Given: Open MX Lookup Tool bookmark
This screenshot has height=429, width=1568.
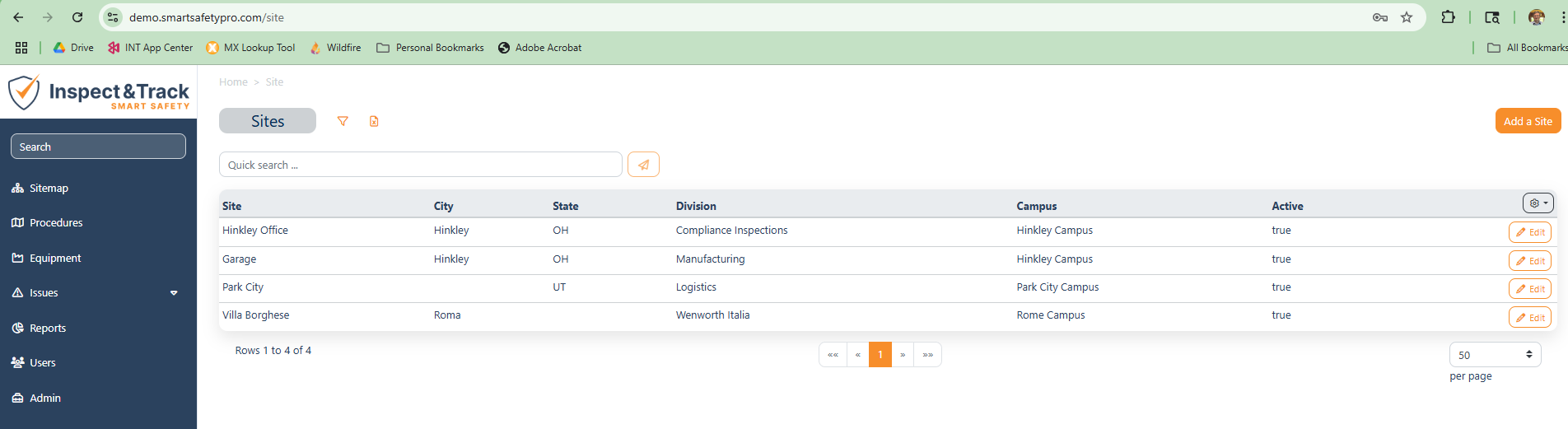Looking at the screenshot, I should pyautogui.click(x=250, y=48).
